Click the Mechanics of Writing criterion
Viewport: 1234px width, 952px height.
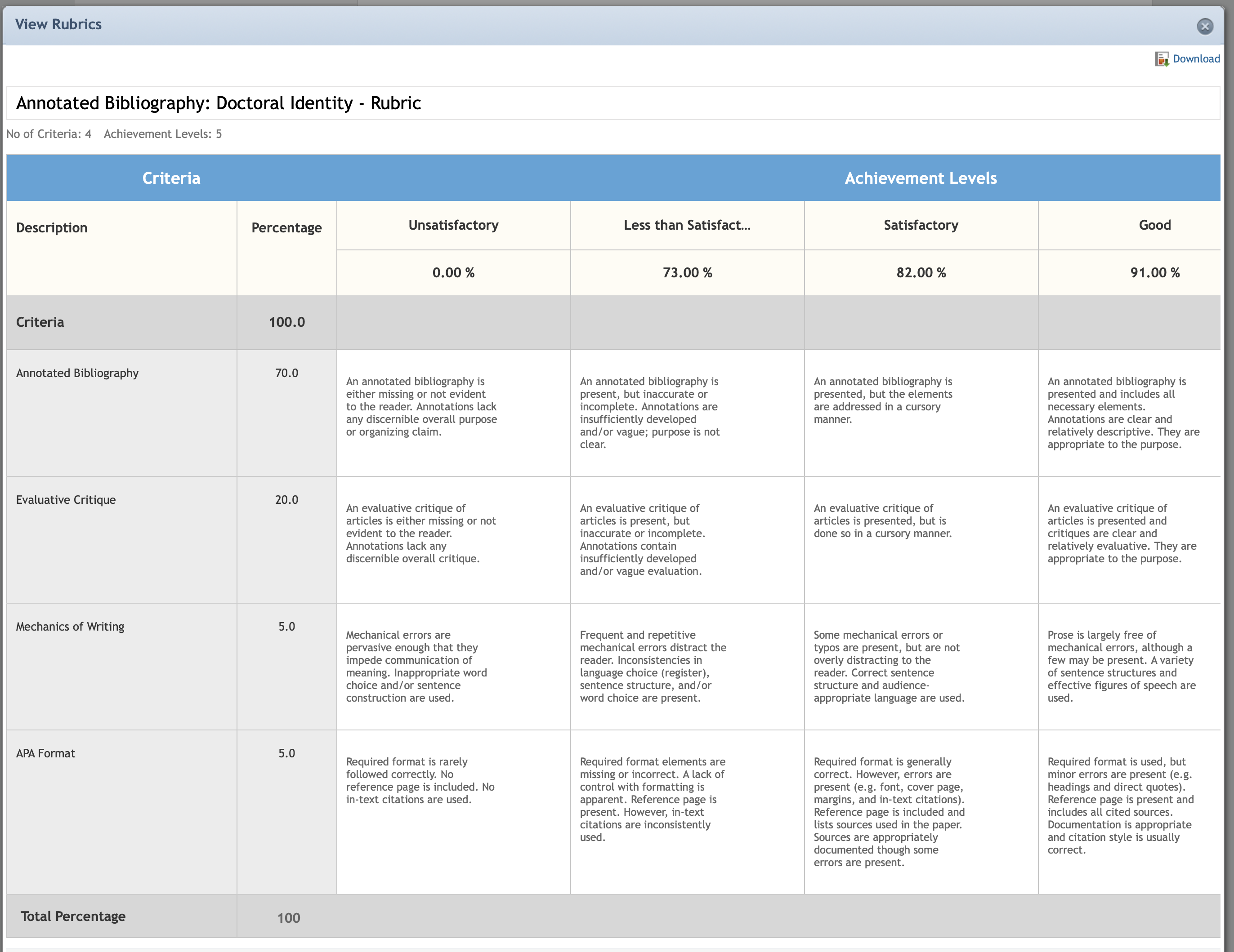[x=70, y=627]
